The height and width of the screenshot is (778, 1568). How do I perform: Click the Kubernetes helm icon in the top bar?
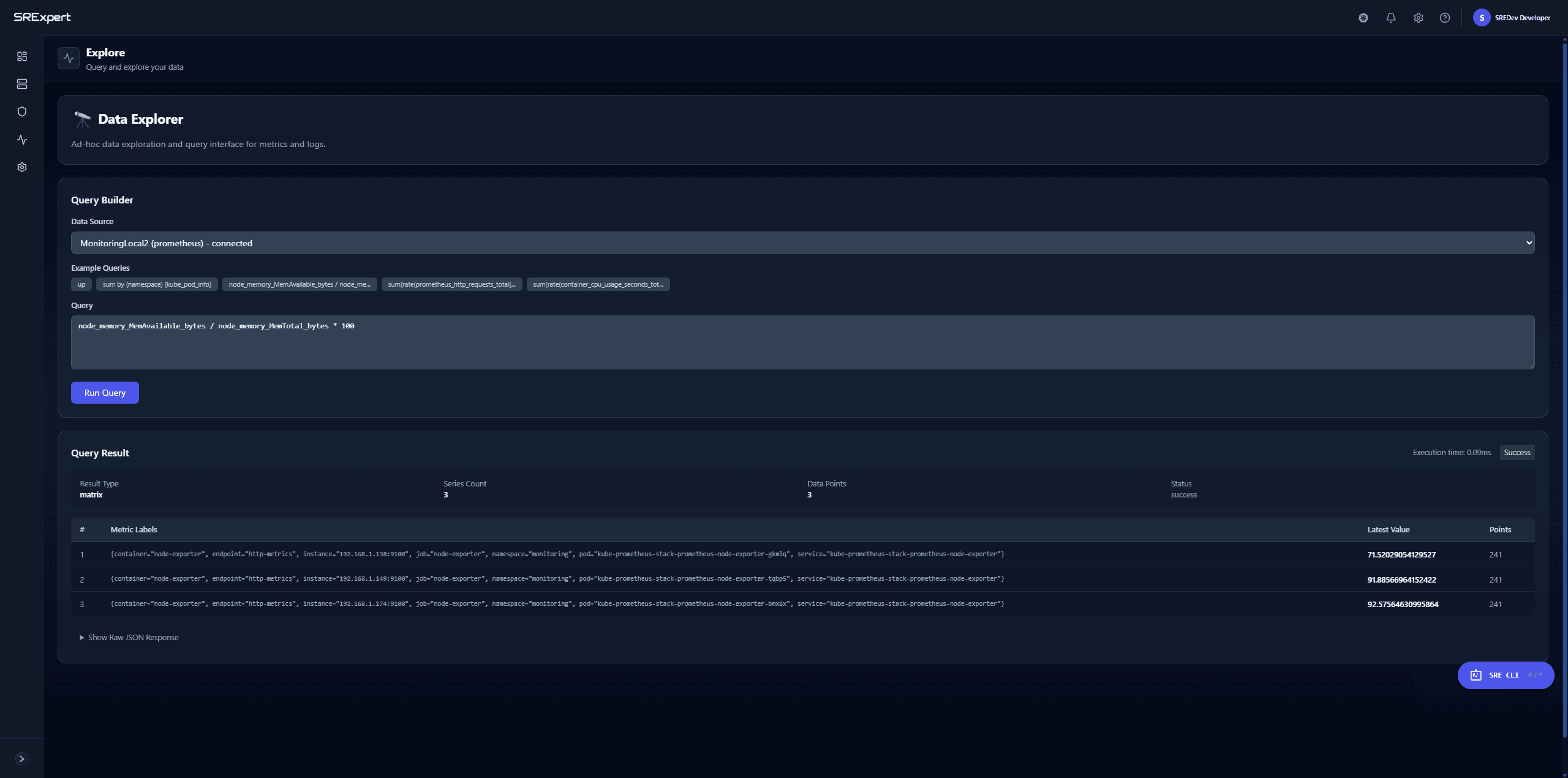click(1363, 18)
